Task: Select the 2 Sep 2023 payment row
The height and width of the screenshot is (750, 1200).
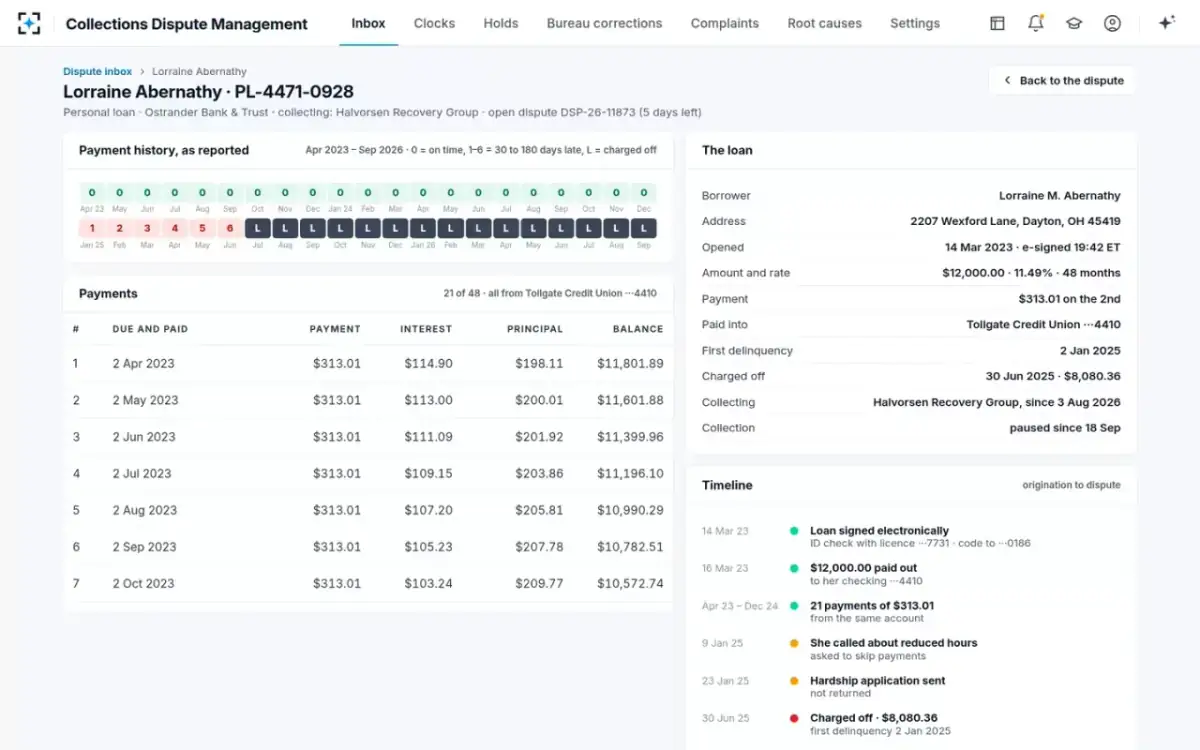Action: click(x=368, y=547)
